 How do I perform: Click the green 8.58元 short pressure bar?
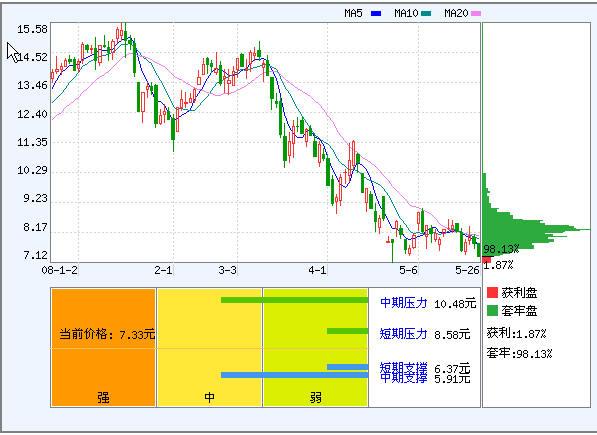click(x=347, y=331)
